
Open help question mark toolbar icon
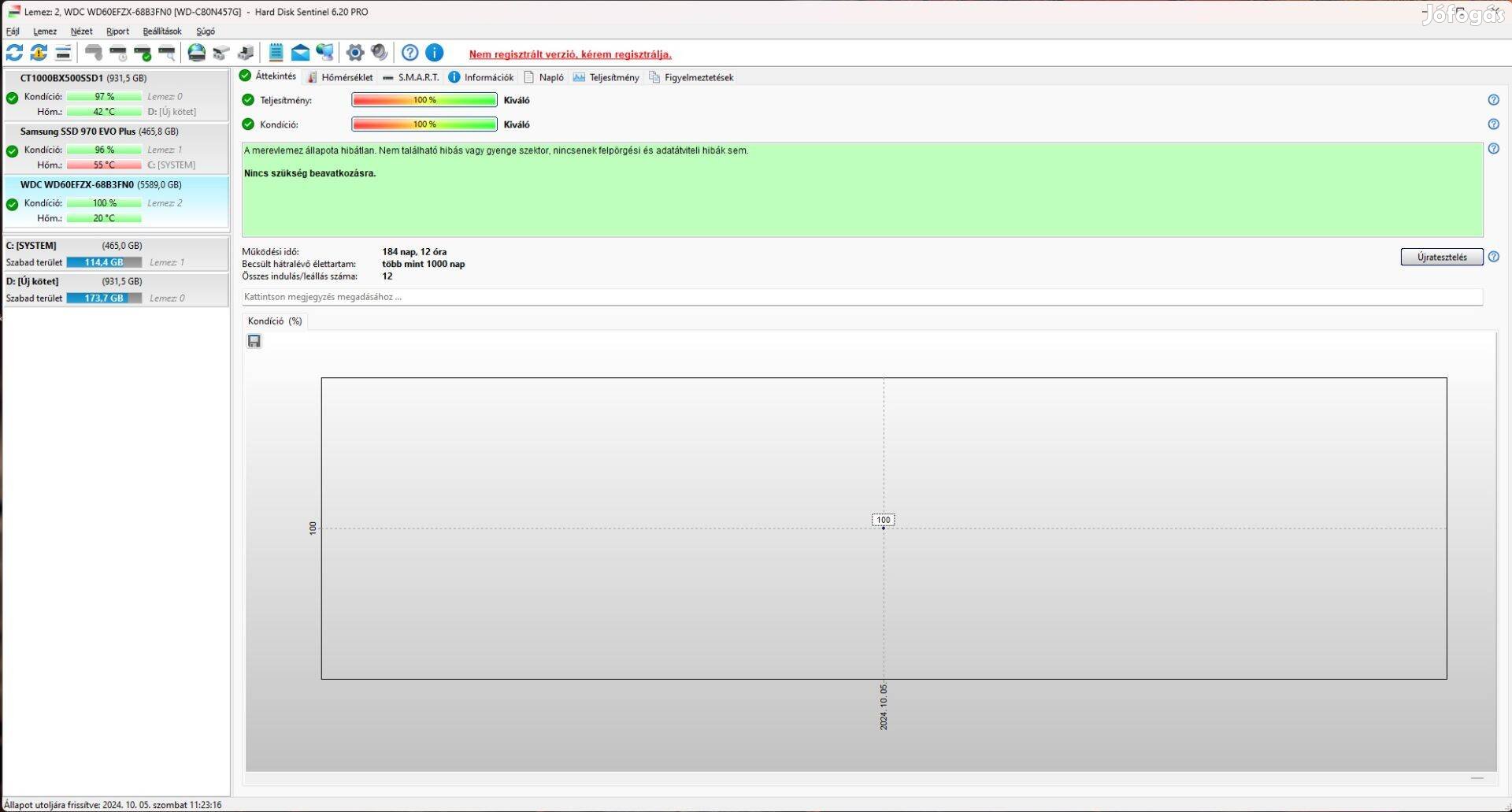point(409,53)
